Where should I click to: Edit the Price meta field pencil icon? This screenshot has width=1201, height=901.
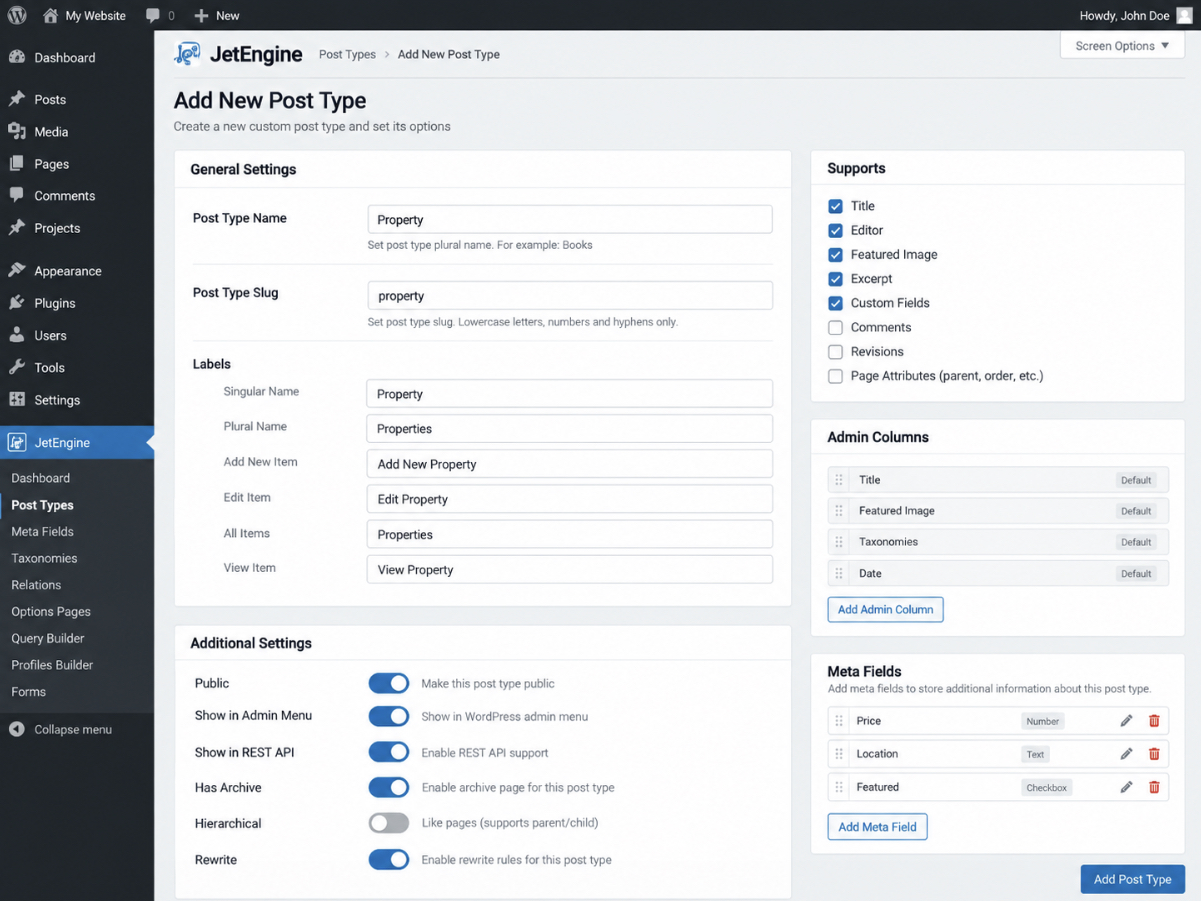click(x=1126, y=721)
